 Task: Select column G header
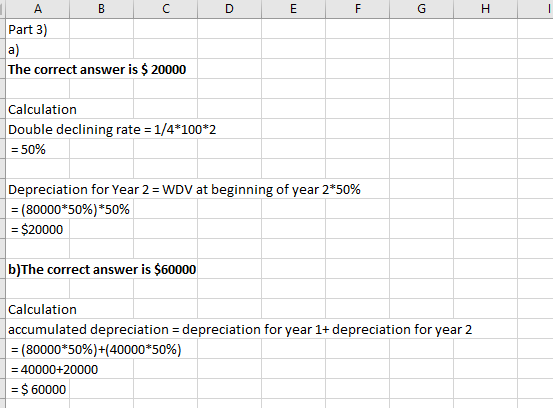[421, 8]
